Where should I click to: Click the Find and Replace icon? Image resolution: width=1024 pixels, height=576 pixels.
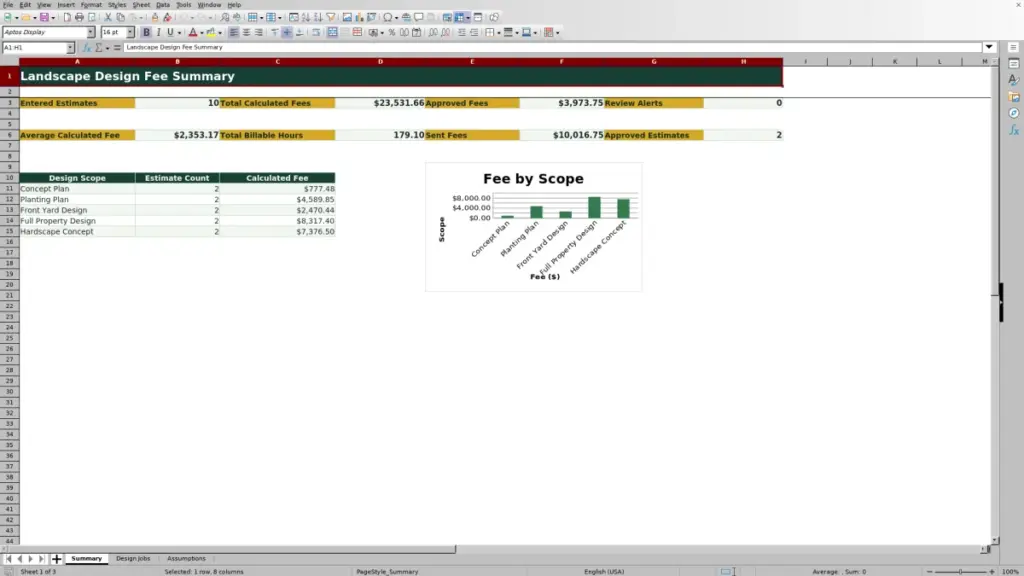point(225,17)
